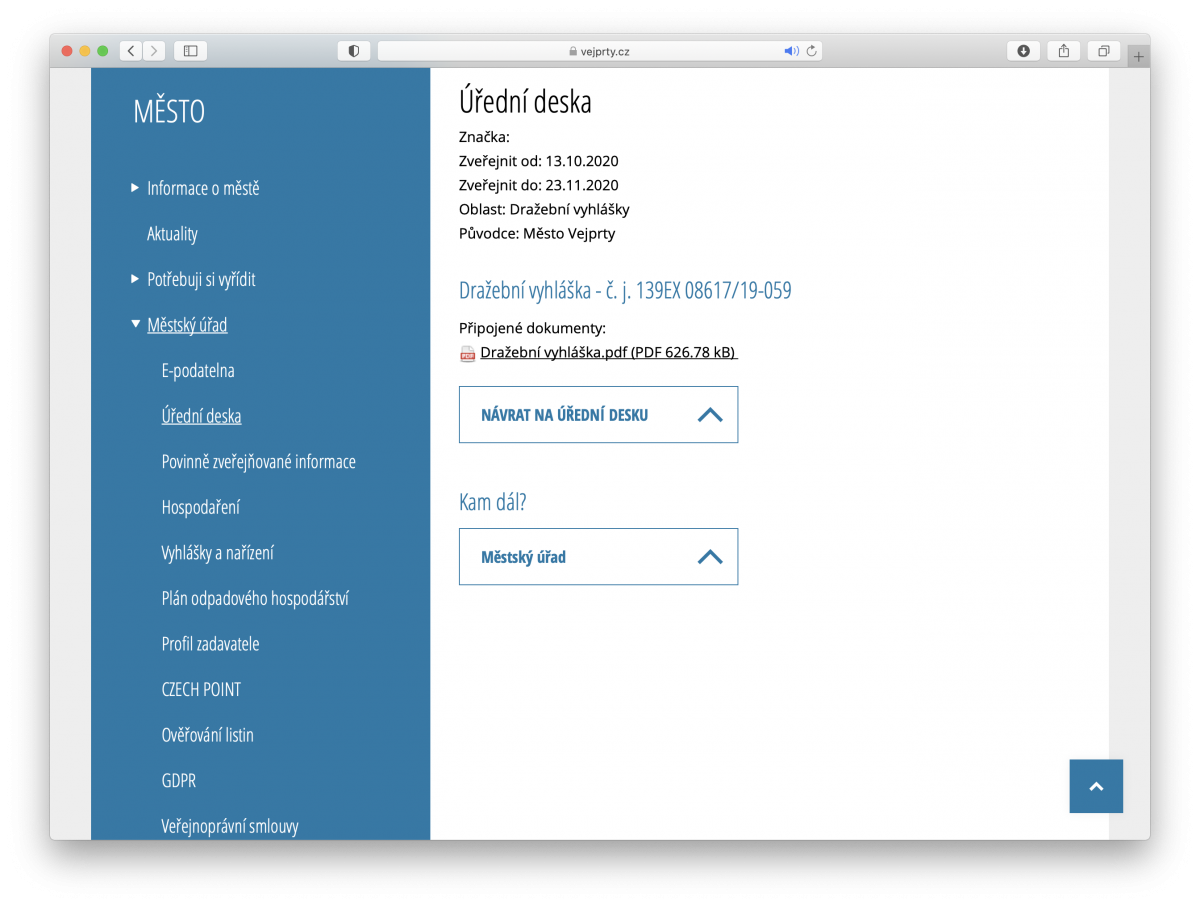Click the Safari forward navigation arrow
Screen dimensions: 1200x906
click(154, 51)
